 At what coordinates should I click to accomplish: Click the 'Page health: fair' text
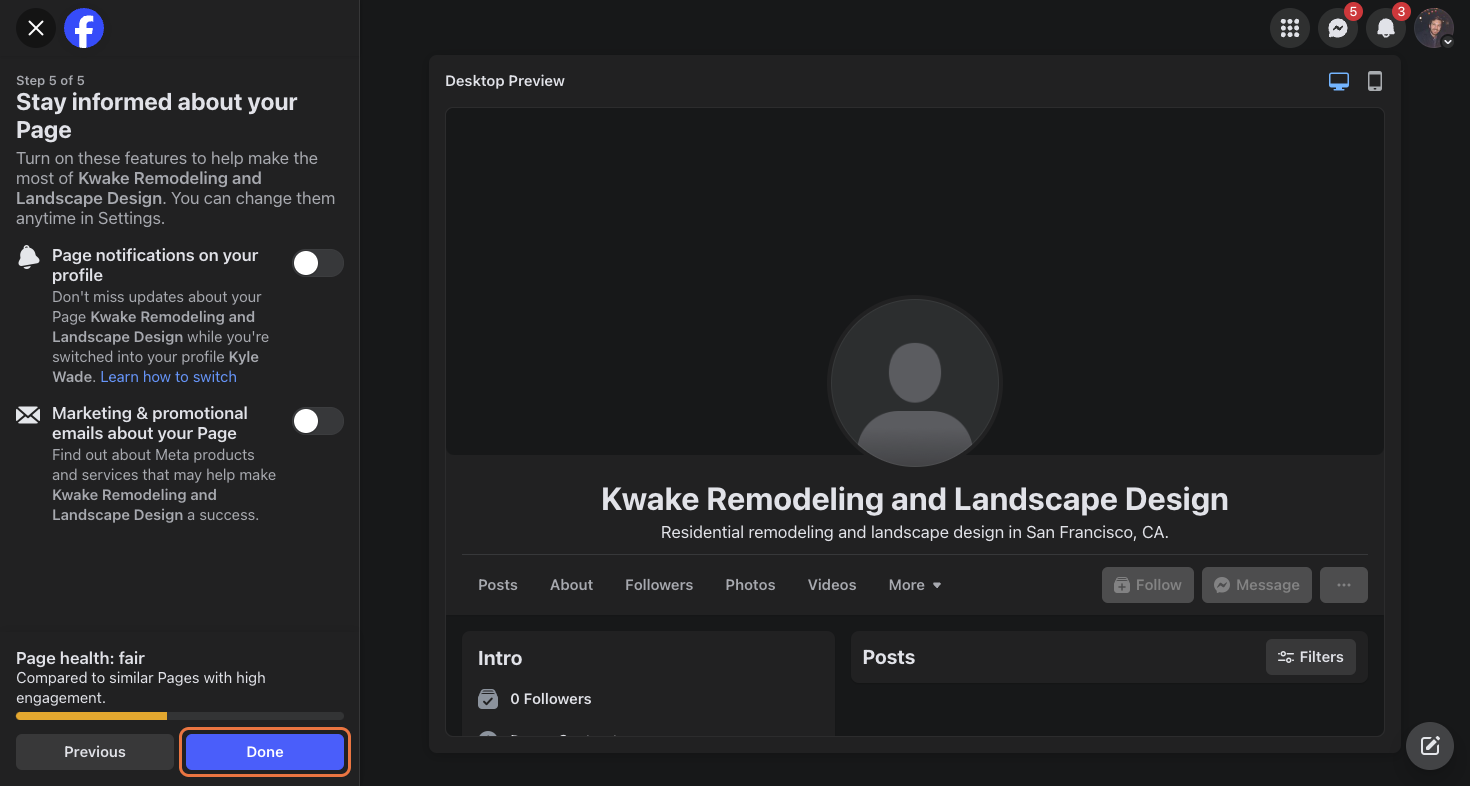pyautogui.click(x=80, y=658)
